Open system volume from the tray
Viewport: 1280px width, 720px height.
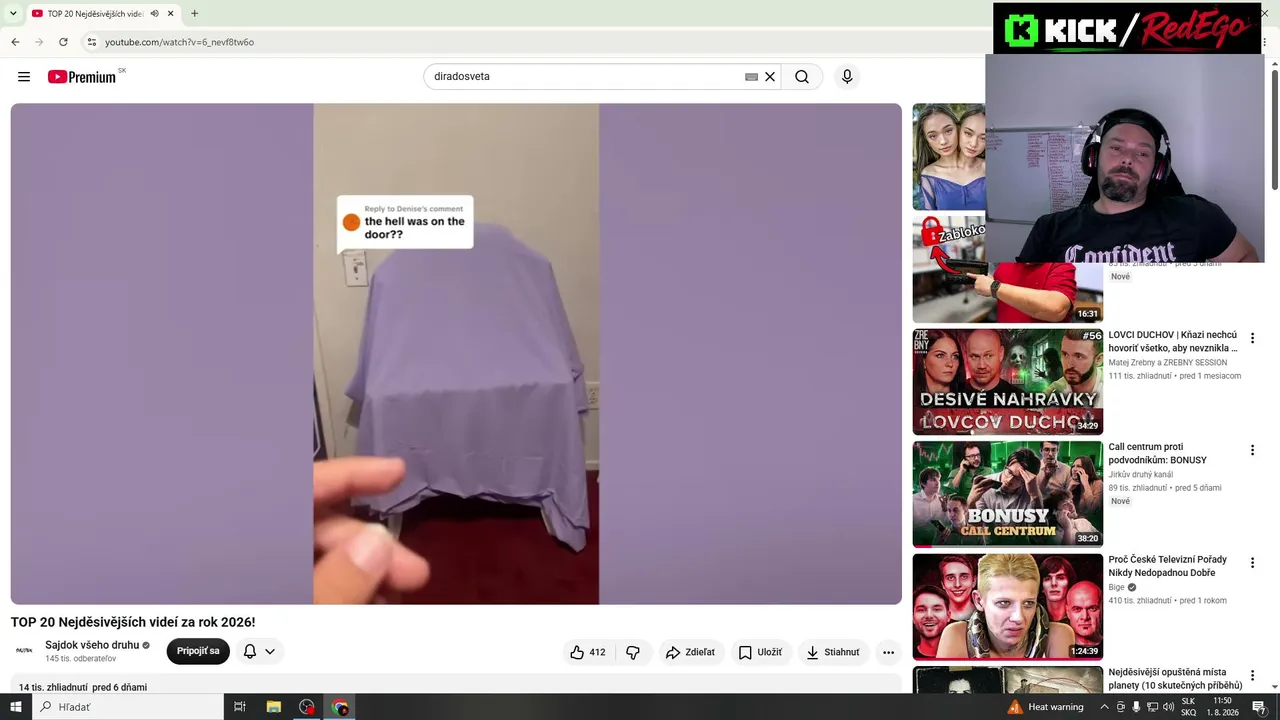click(x=1169, y=707)
